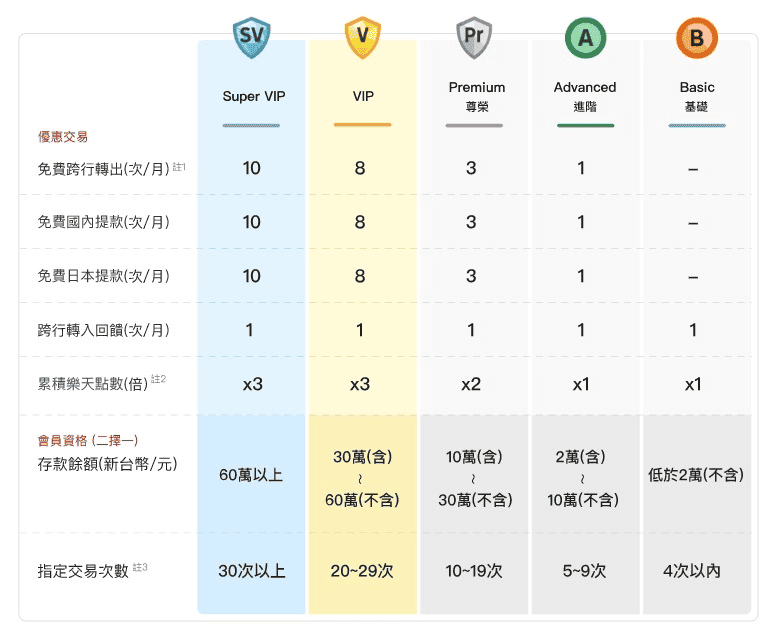Screen dimensions: 771x632
Task: Click the gold V shield badge
Action: 362,37
